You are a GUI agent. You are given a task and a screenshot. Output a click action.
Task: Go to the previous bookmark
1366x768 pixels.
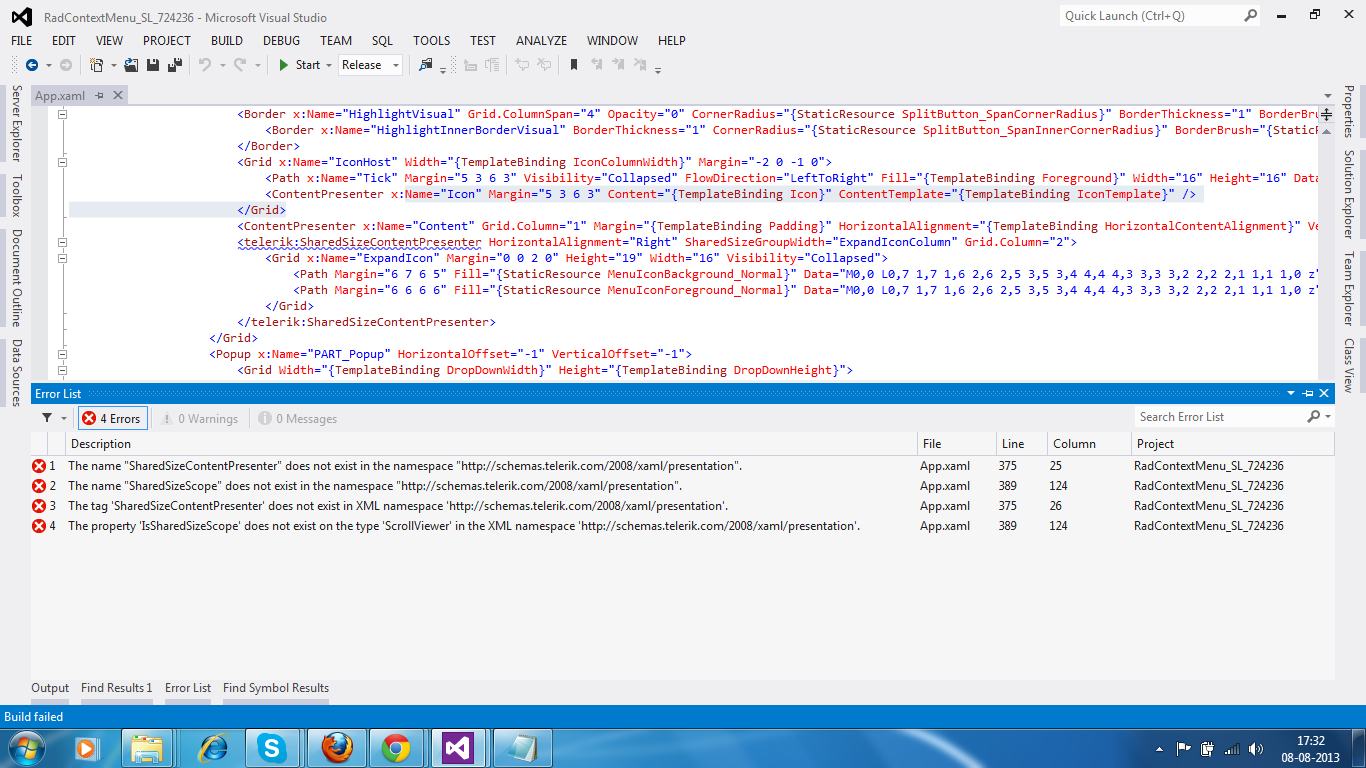(597, 65)
